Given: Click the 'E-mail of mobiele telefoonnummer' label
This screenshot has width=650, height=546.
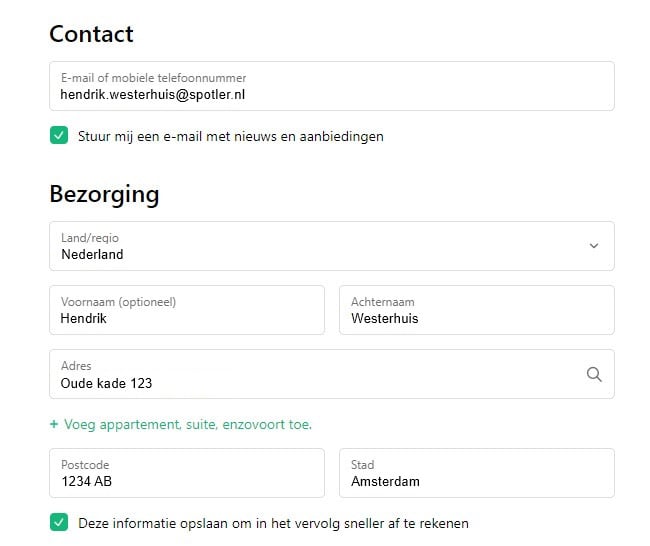Looking at the screenshot, I should tap(153, 78).
